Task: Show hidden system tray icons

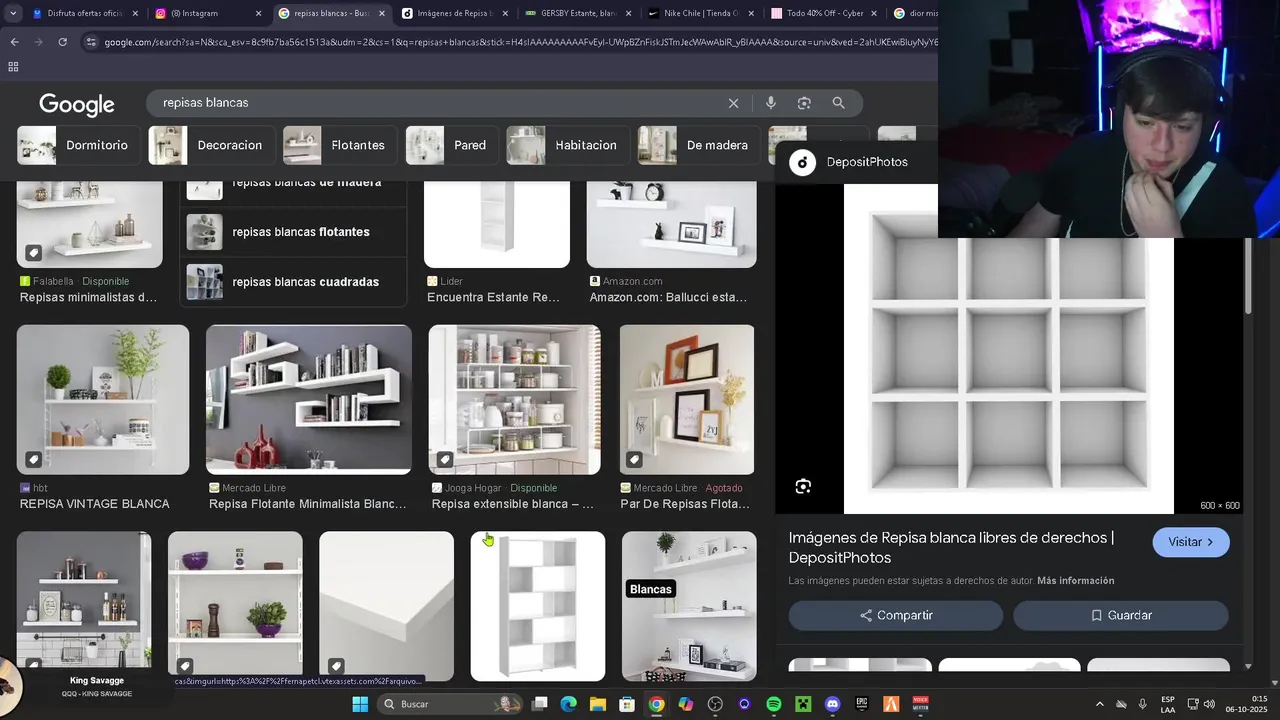Action: pyautogui.click(x=1100, y=704)
